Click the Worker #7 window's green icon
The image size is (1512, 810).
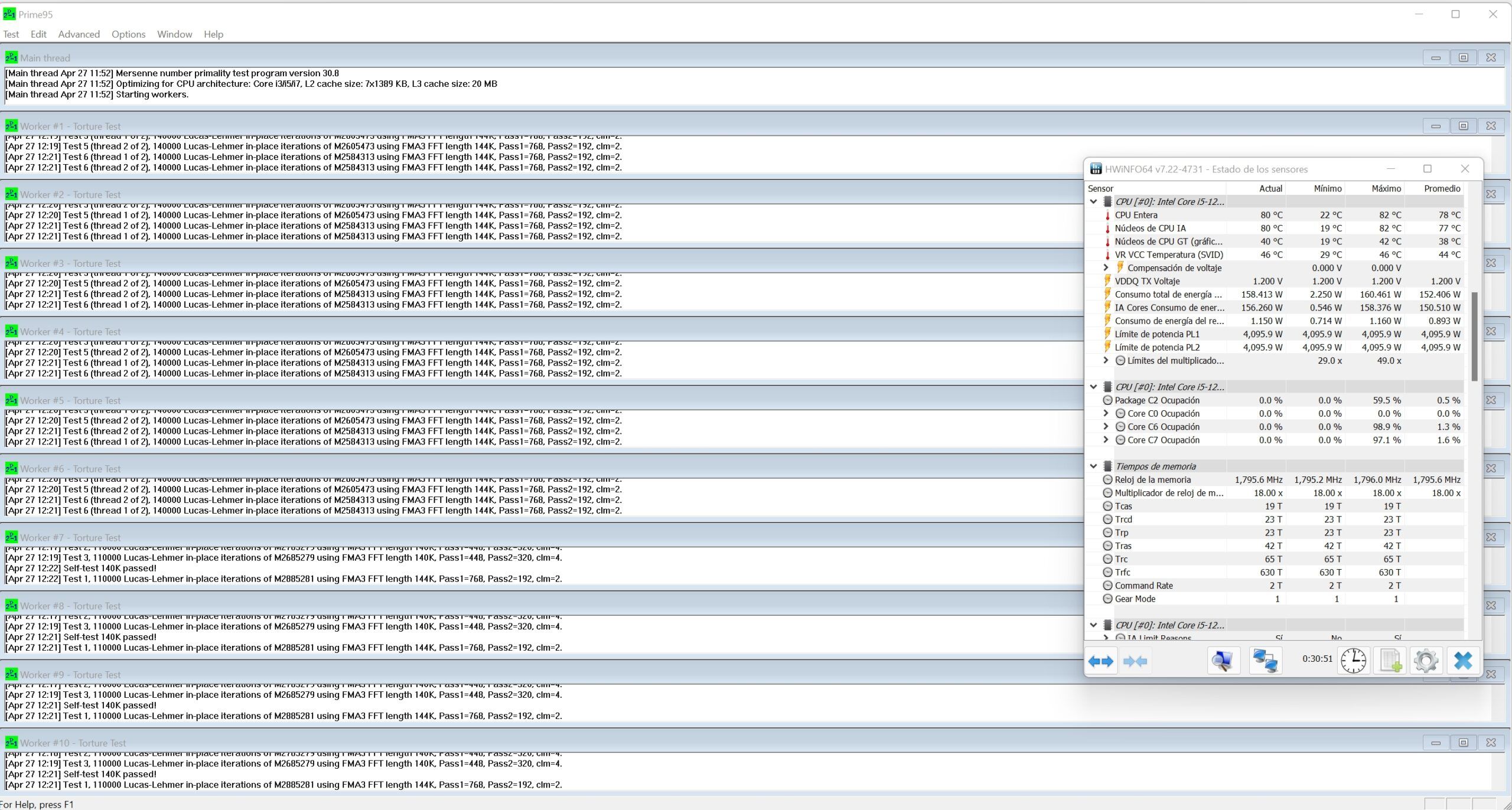coord(11,537)
